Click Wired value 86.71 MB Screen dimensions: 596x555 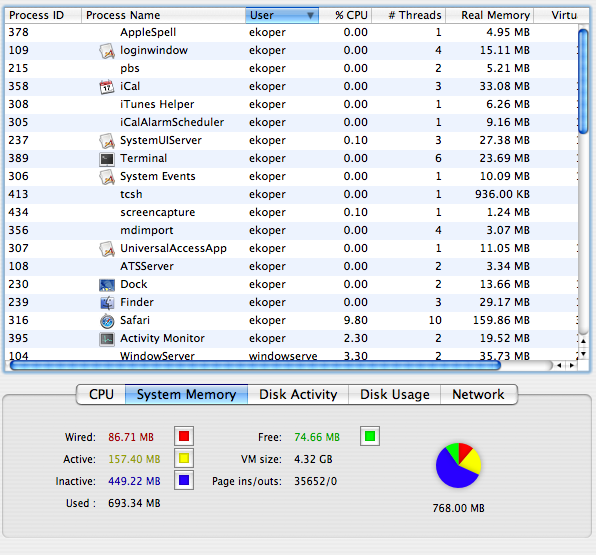(x=131, y=437)
